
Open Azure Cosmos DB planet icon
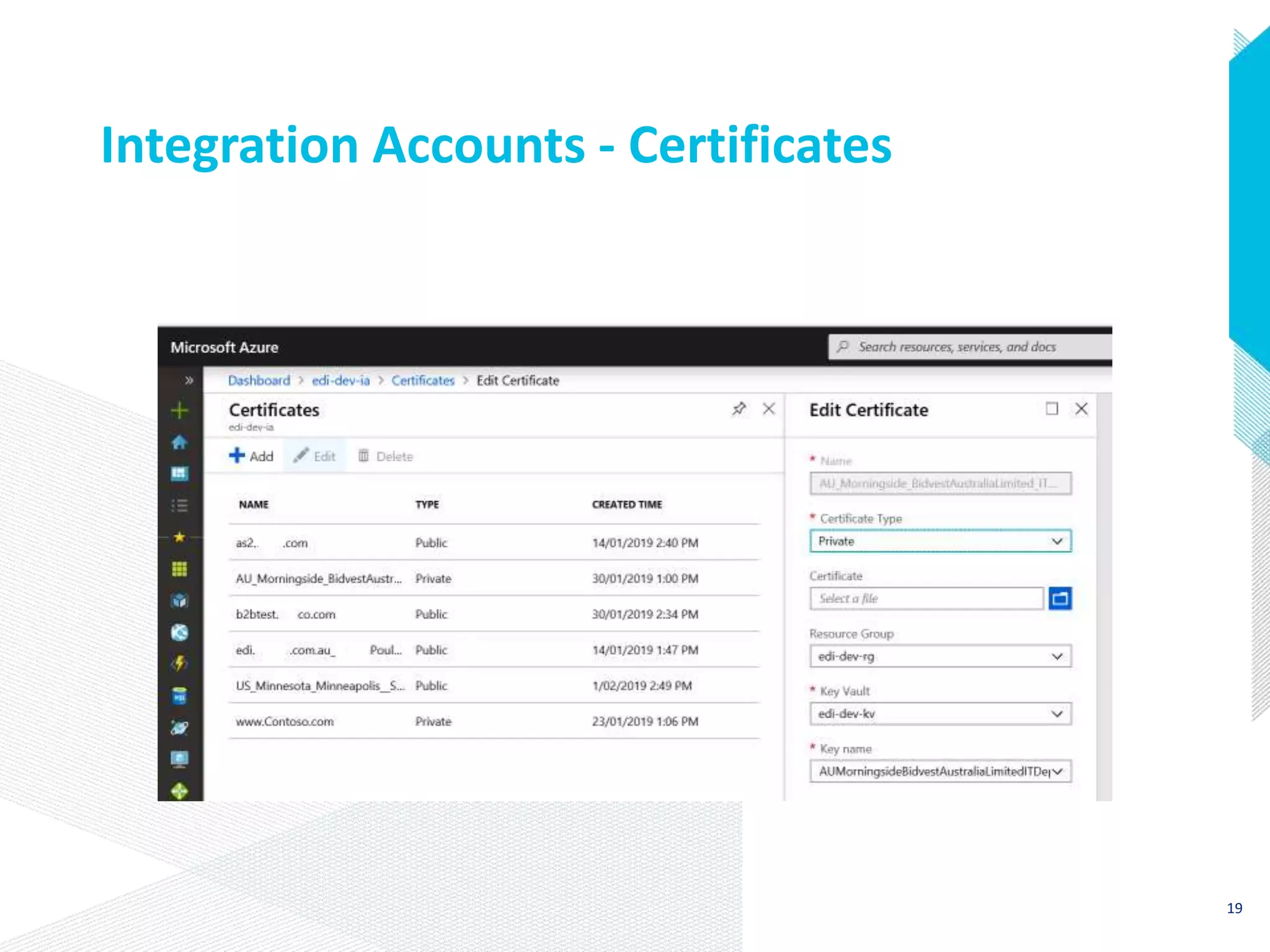[x=179, y=728]
